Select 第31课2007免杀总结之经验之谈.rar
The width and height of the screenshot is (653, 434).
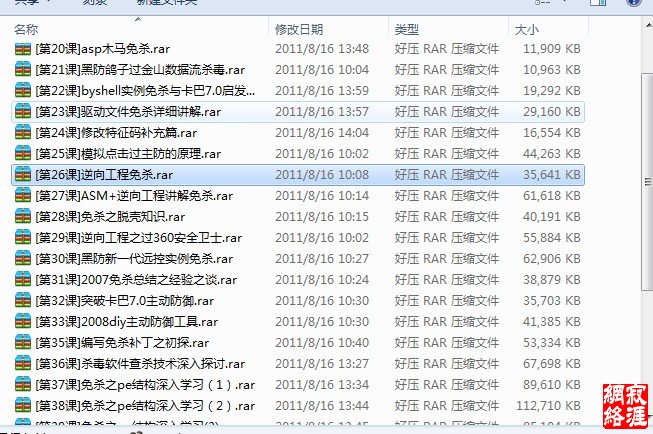click(136, 280)
